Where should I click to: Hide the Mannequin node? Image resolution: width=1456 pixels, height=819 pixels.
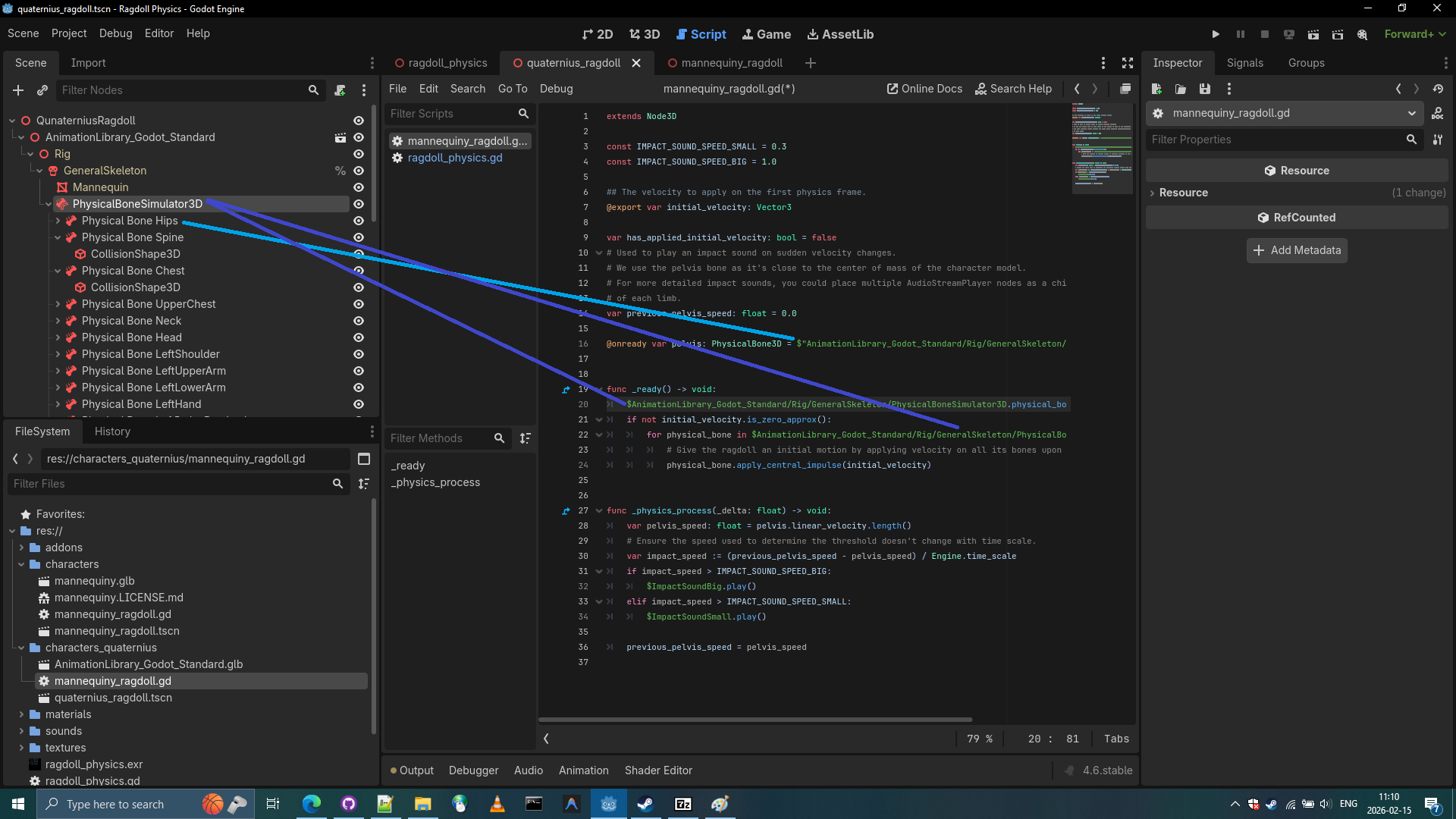pyautogui.click(x=359, y=187)
